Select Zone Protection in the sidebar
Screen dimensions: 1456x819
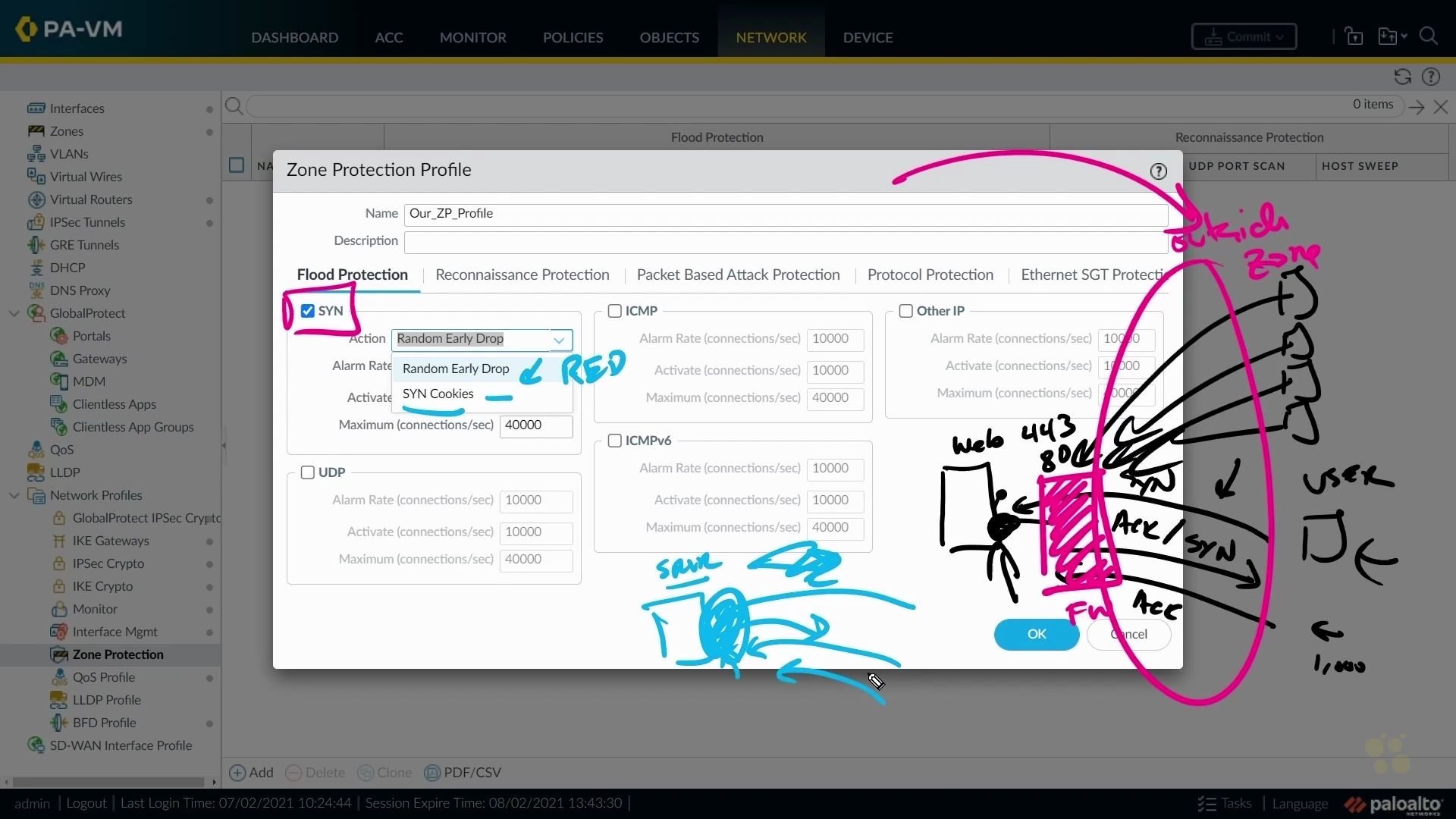[x=118, y=654]
